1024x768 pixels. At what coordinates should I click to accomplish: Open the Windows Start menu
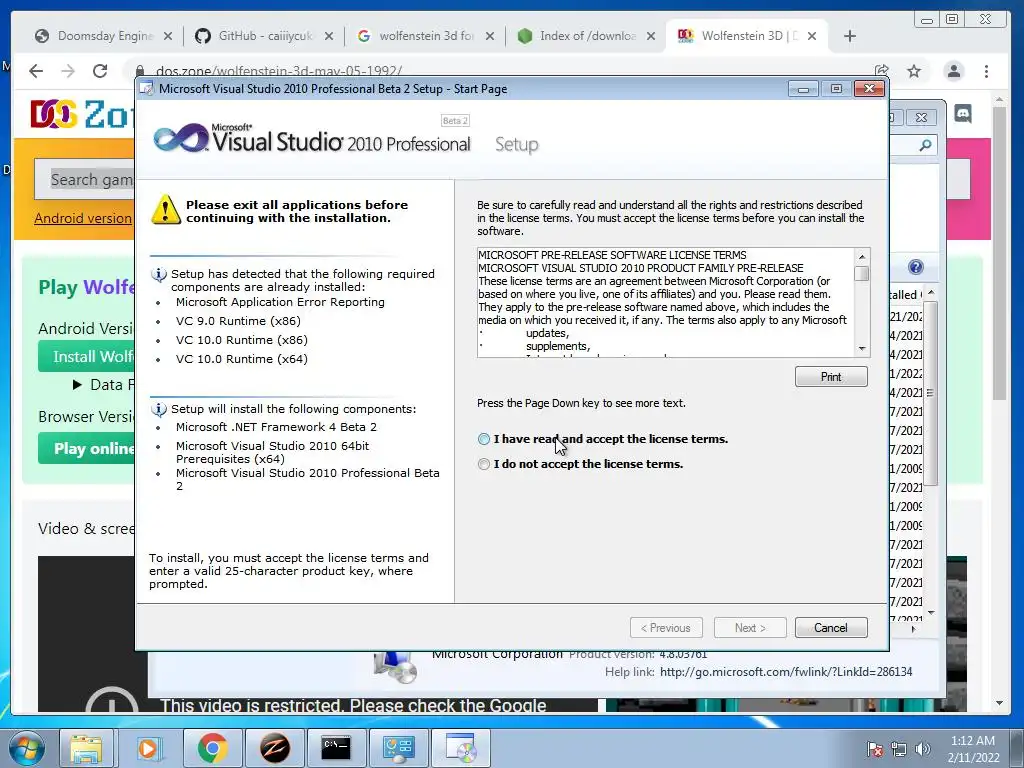click(26, 748)
